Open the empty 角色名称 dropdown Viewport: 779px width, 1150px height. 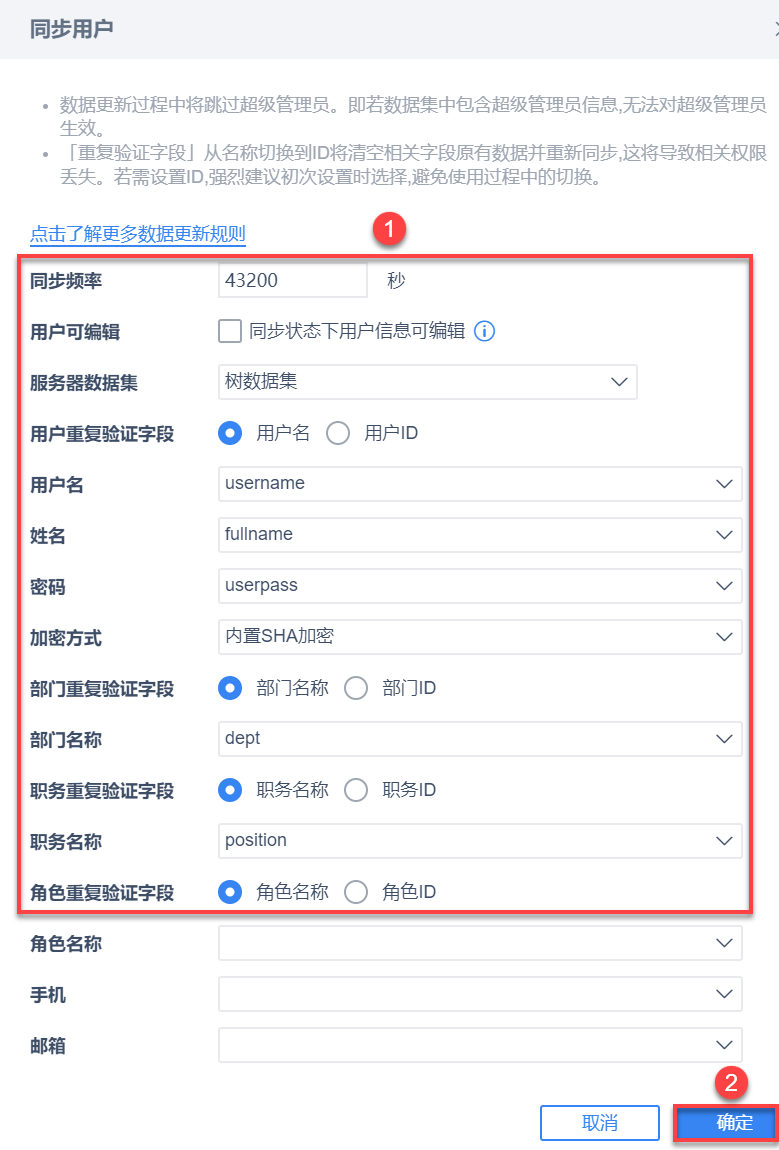pyautogui.click(x=480, y=943)
